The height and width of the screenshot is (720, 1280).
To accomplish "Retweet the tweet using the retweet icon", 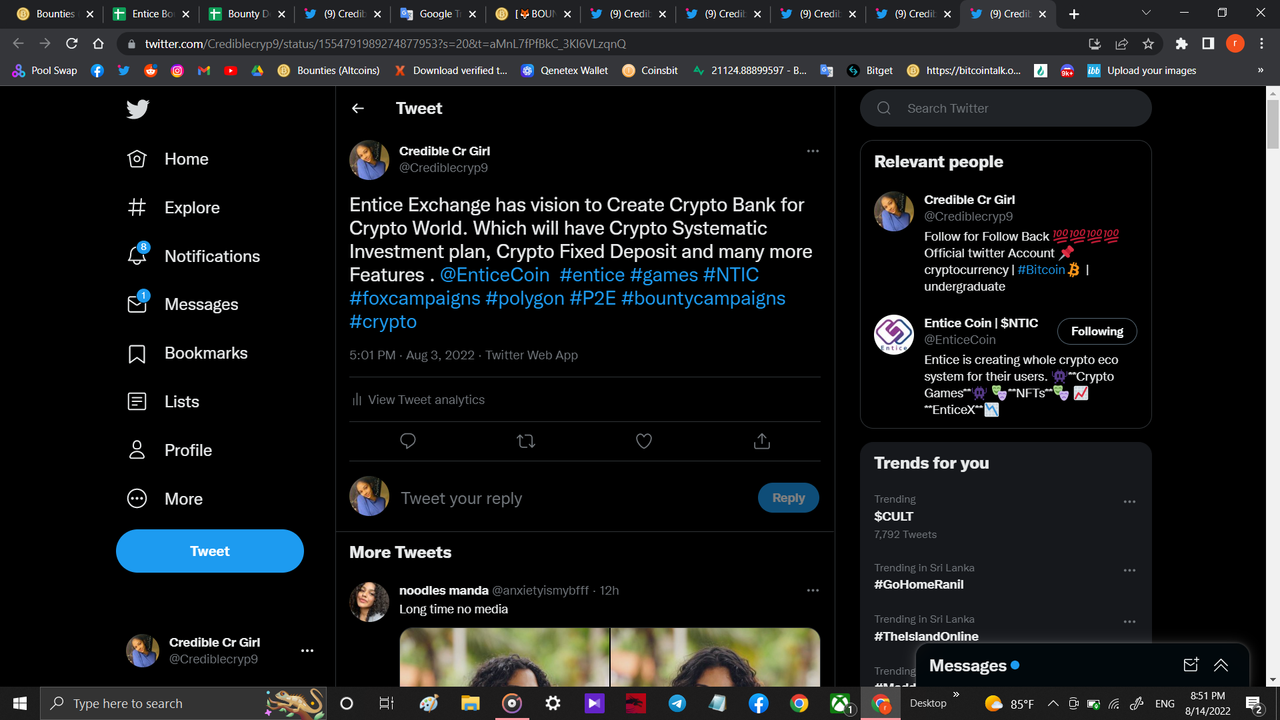I will (x=525, y=440).
